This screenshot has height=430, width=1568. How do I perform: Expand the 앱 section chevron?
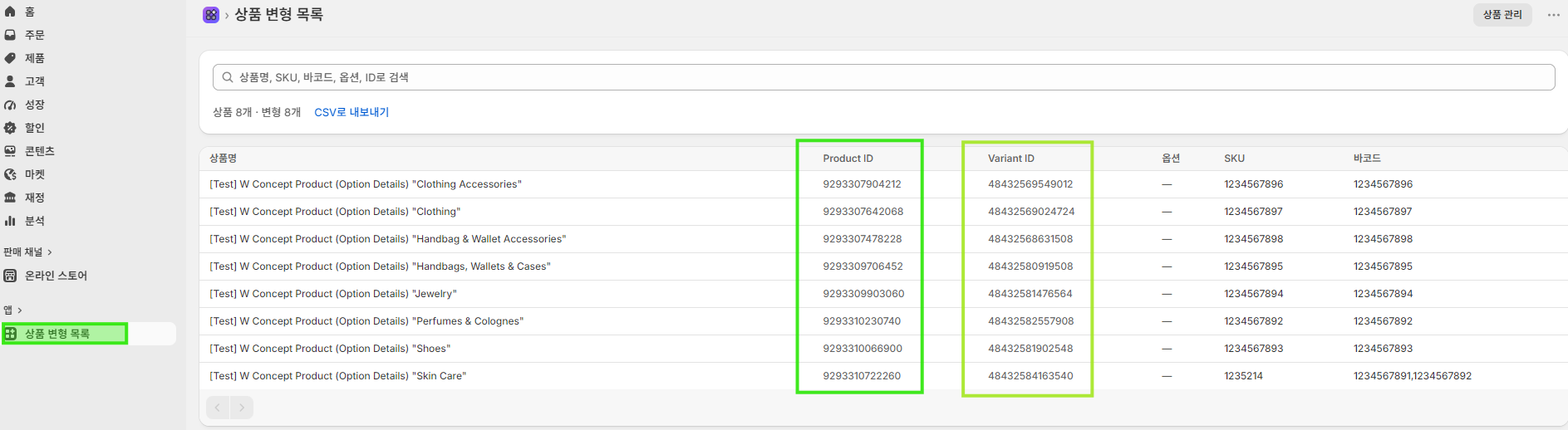click(x=20, y=310)
